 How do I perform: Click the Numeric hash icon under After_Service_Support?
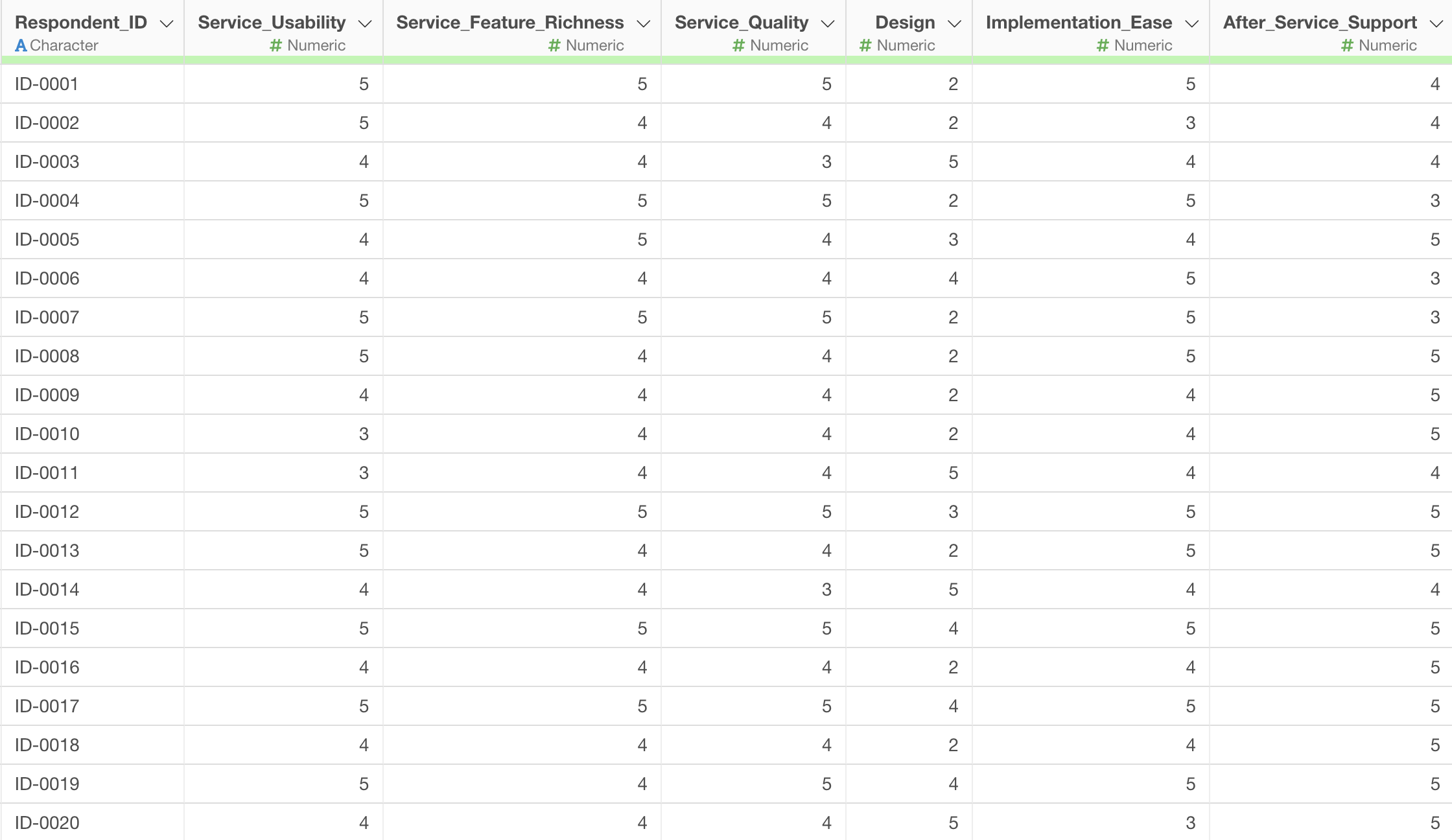(1347, 45)
